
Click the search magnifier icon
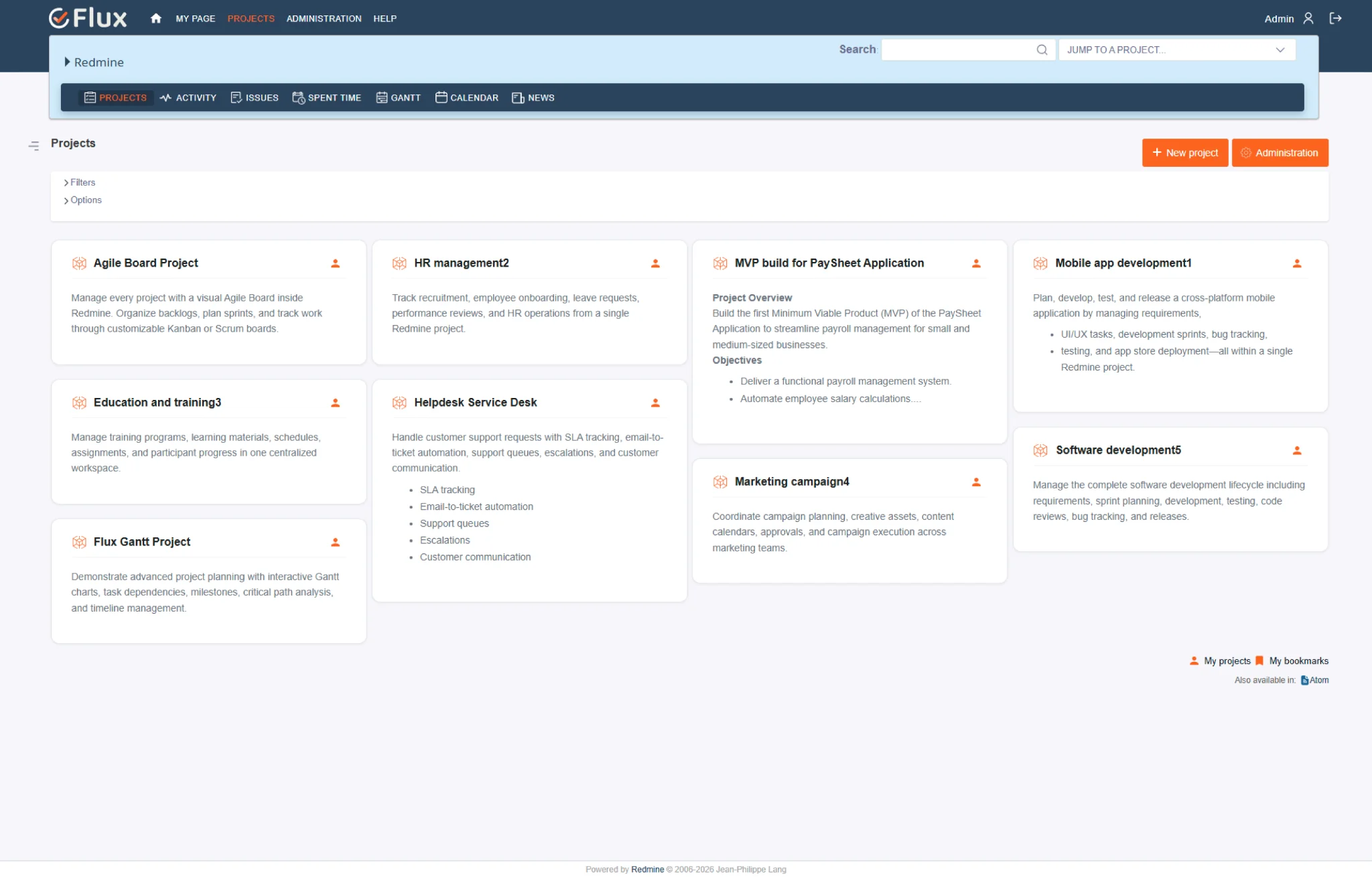point(1042,50)
